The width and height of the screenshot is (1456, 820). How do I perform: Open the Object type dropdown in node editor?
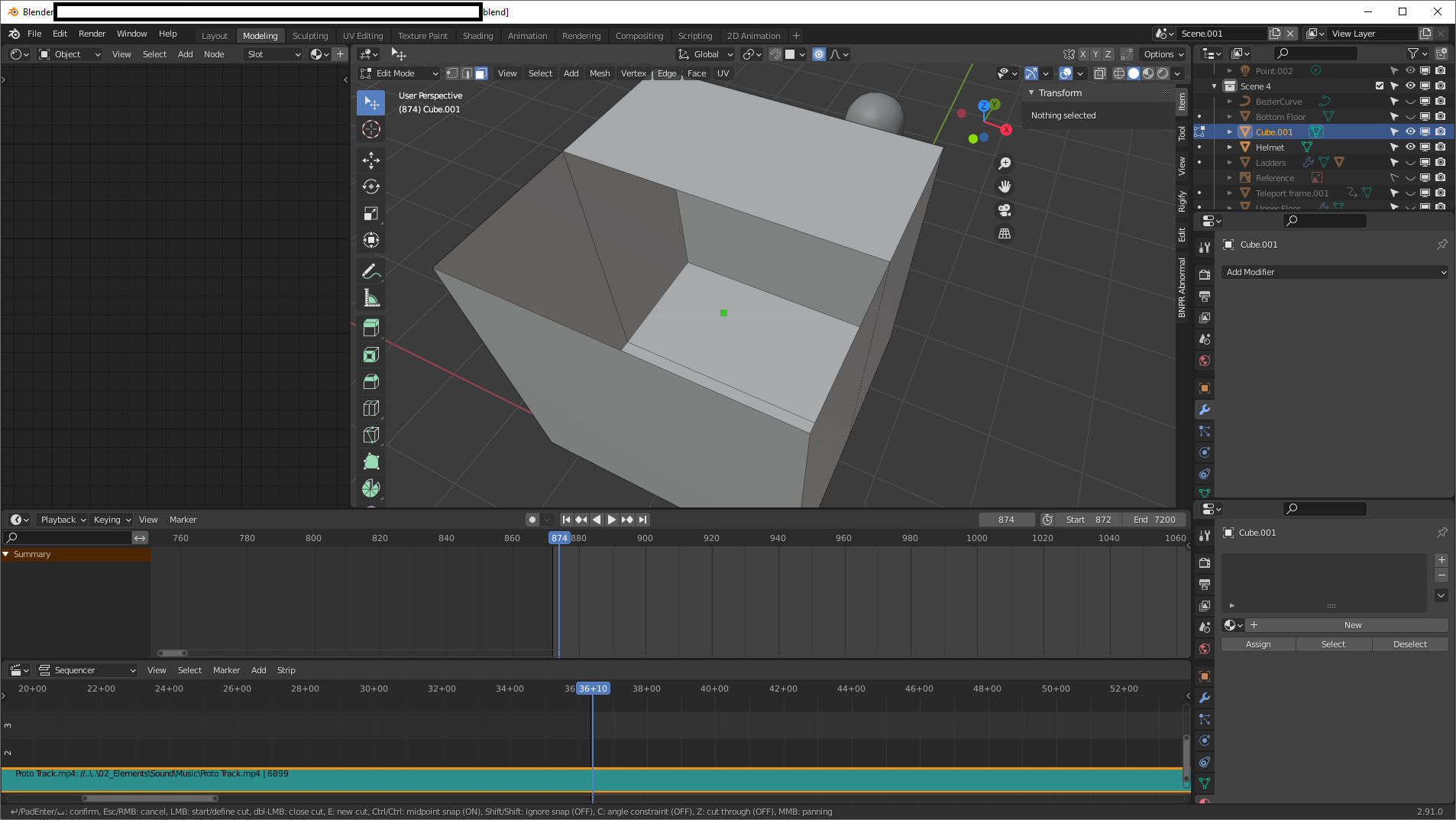(70, 54)
